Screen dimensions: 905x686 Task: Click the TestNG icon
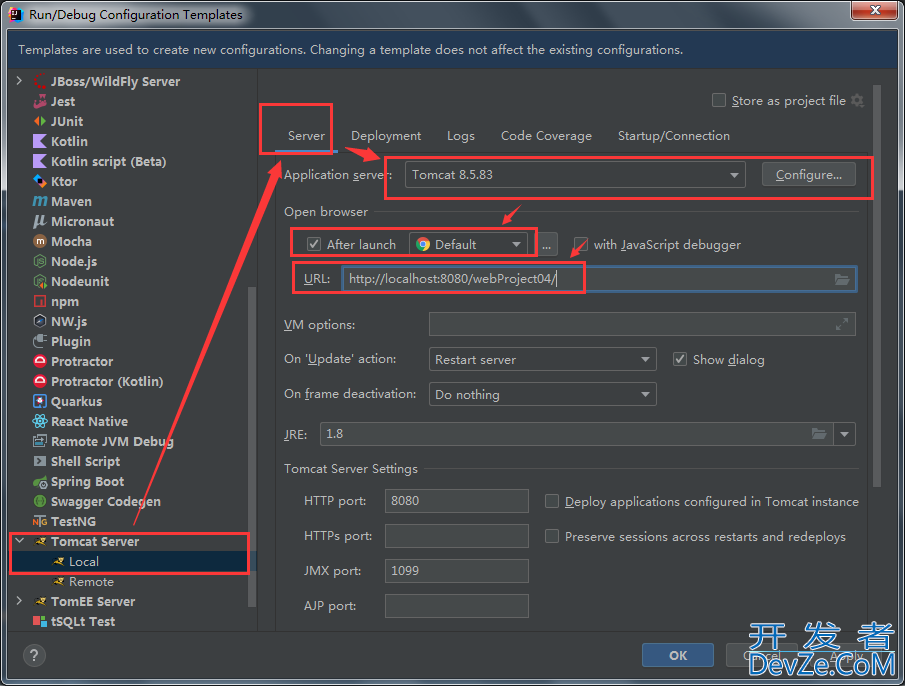click(40, 522)
